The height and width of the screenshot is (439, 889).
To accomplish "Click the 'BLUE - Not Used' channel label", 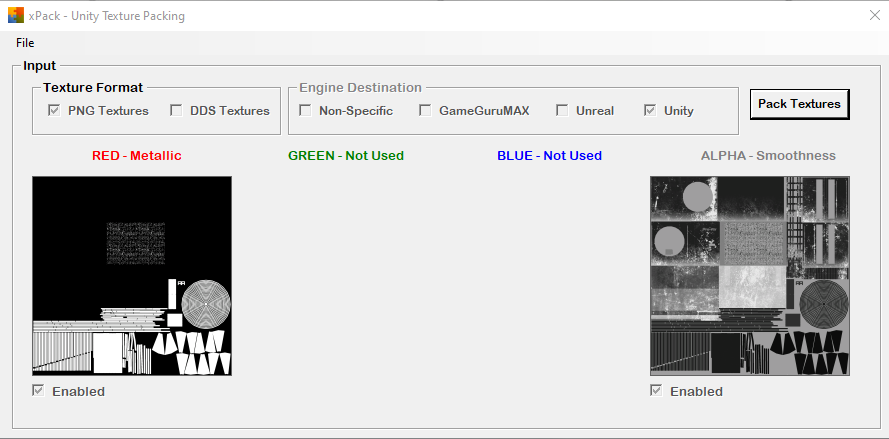I will click(x=549, y=155).
